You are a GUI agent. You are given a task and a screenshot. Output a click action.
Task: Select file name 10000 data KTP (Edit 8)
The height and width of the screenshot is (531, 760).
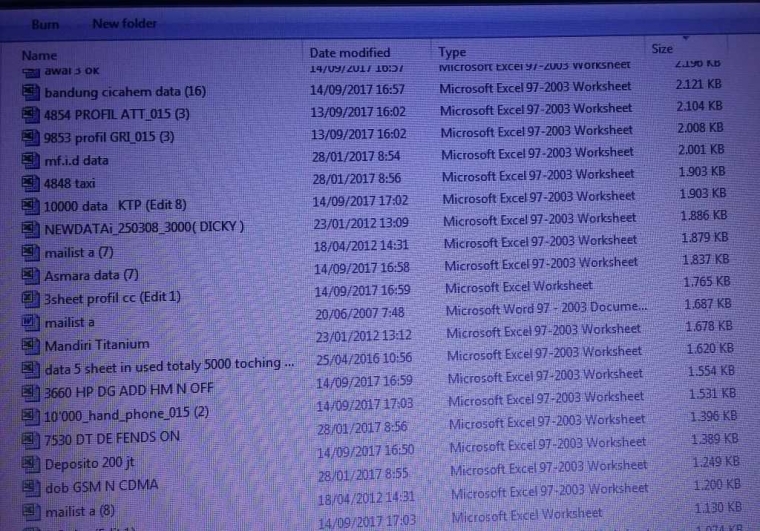pos(115,205)
